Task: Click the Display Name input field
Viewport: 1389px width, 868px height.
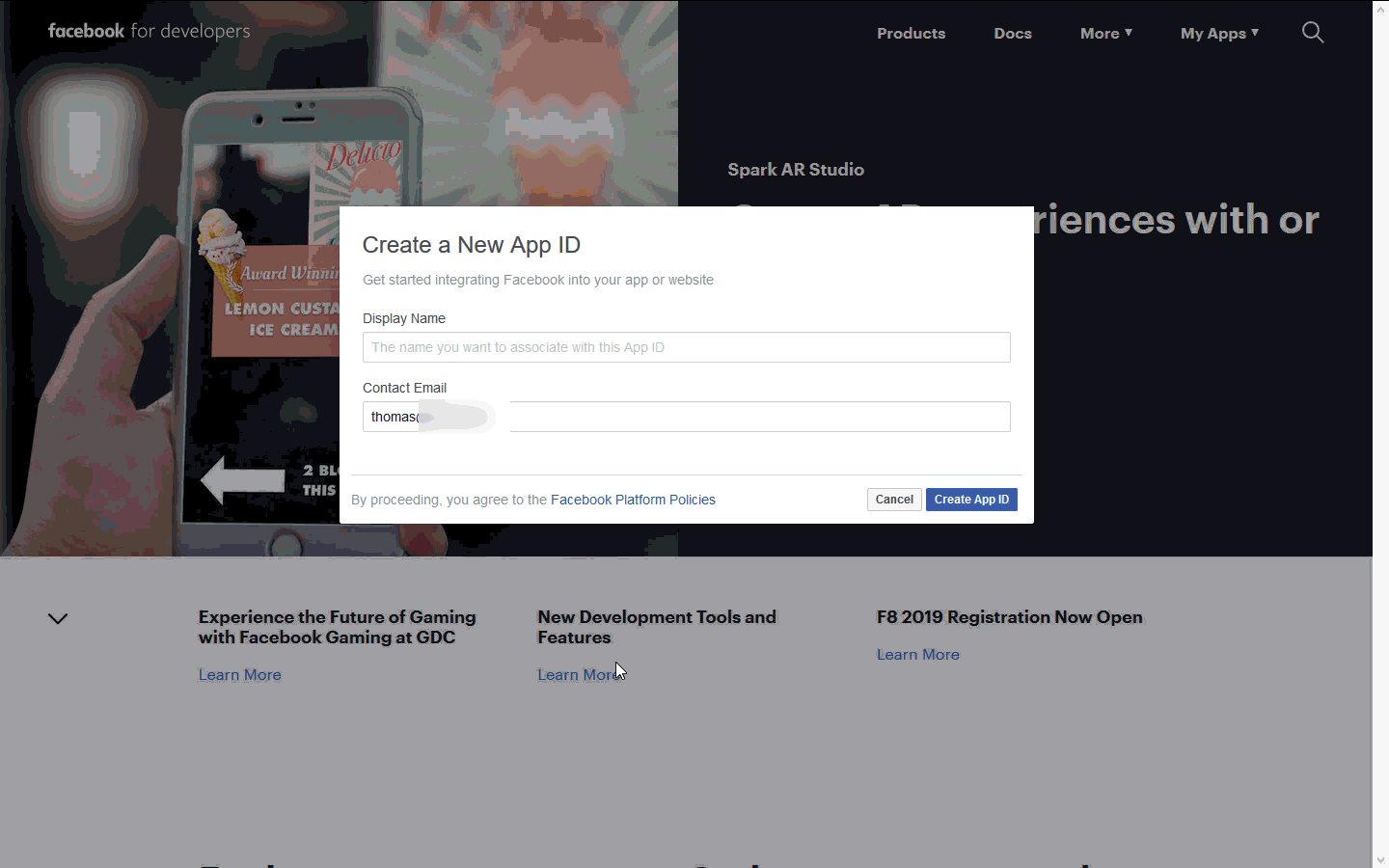Action: coord(687,347)
